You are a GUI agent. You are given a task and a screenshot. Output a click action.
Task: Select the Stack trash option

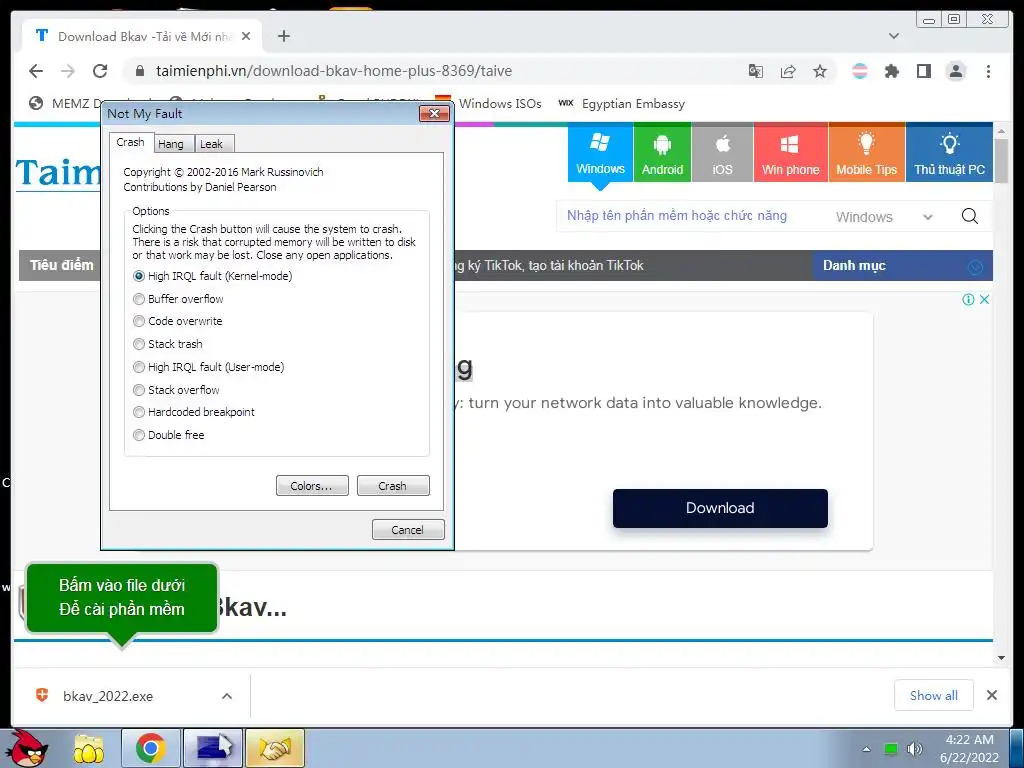[168, 344]
